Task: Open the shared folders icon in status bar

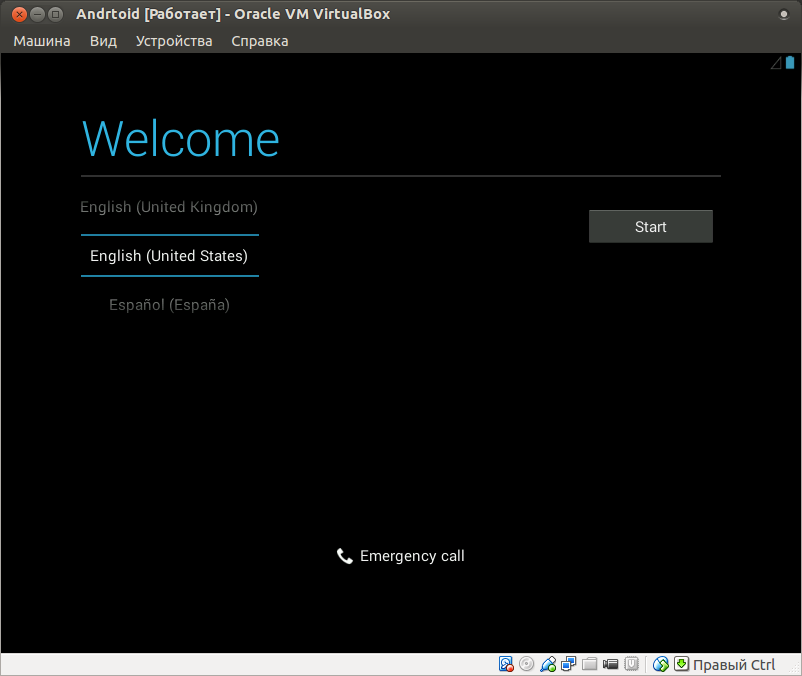Action: pos(589,664)
